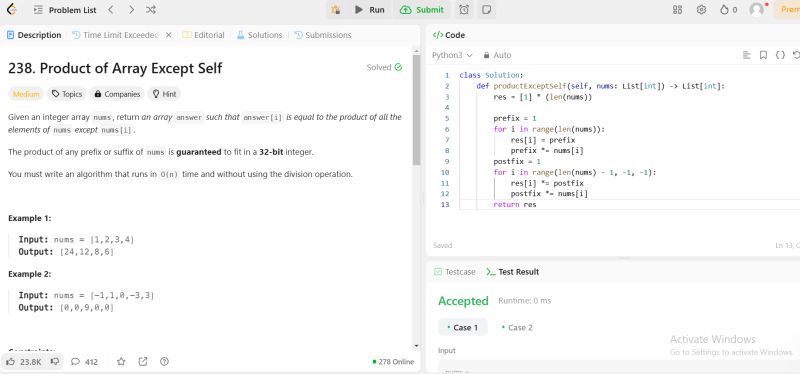The height and width of the screenshot is (374, 800).
Task: Click the LeetCode logo icon
Action: (11, 9)
